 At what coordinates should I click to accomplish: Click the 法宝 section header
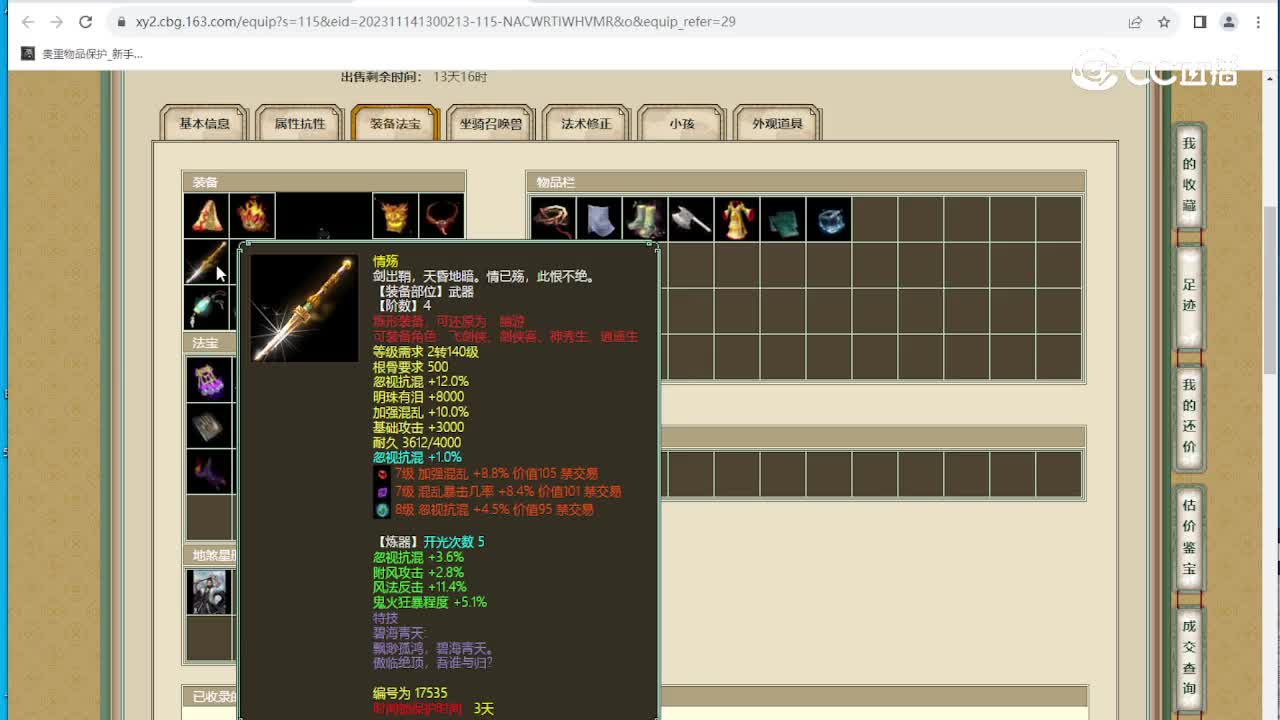tap(211, 343)
